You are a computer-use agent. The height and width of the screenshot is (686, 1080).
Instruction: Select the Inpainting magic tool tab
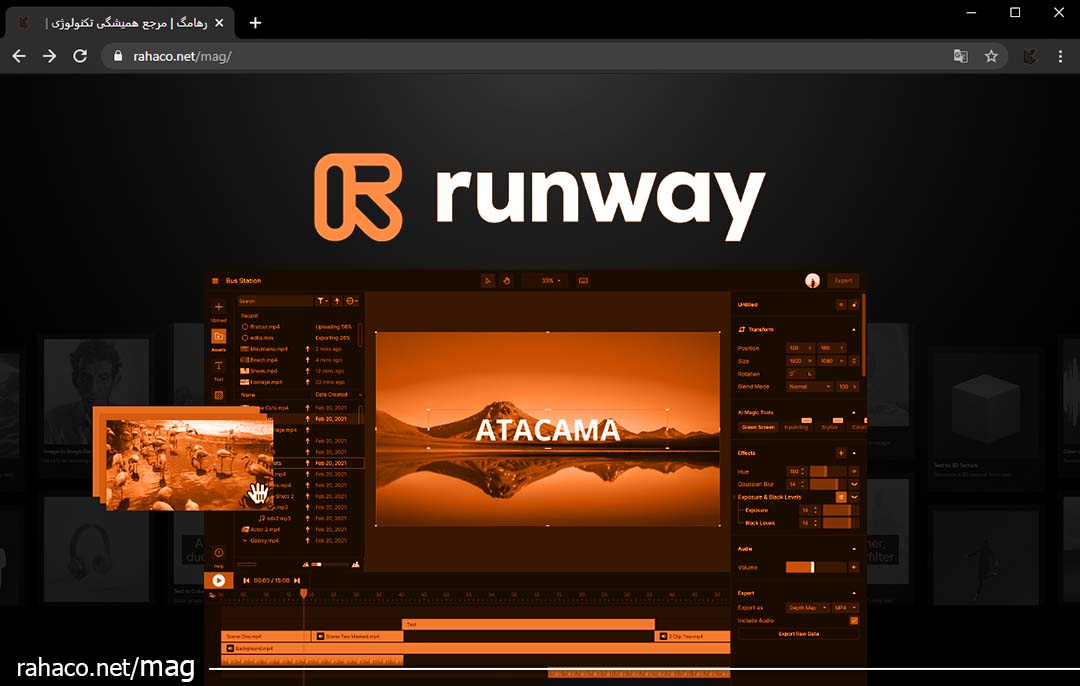pyautogui.click(x=796, y=427)
